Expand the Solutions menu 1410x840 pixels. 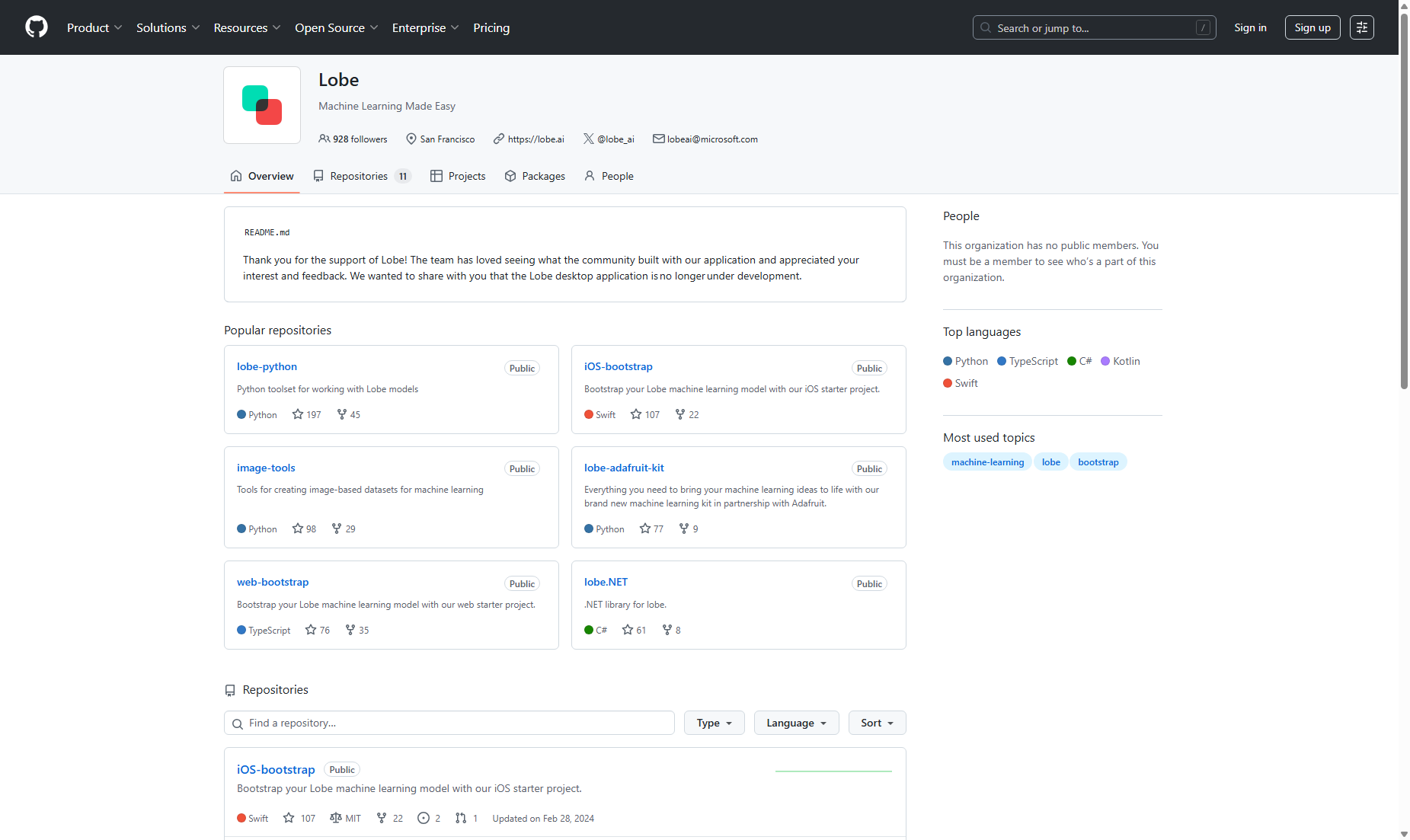(x=168, y=27)
